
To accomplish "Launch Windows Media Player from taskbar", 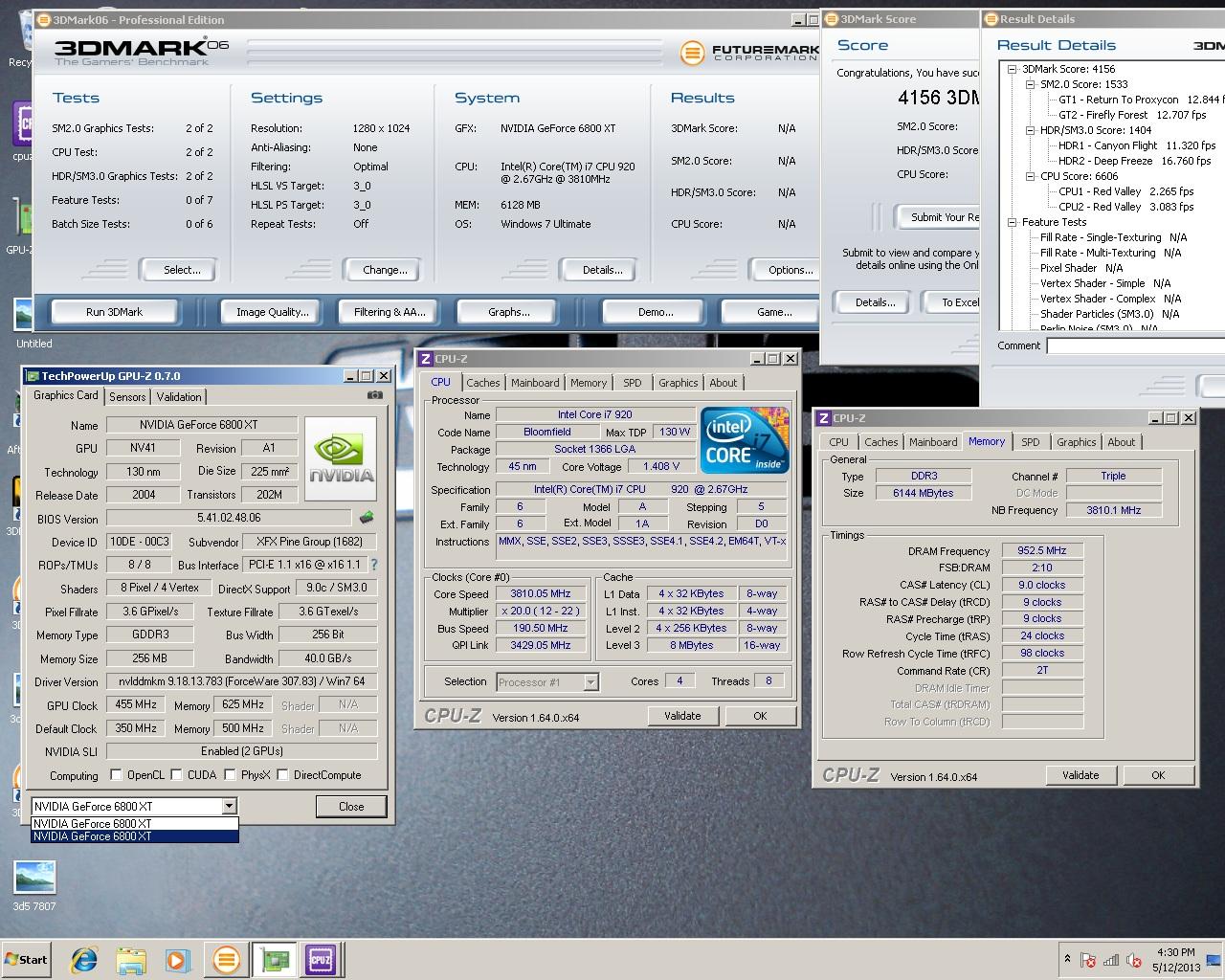I will (177, 960).
